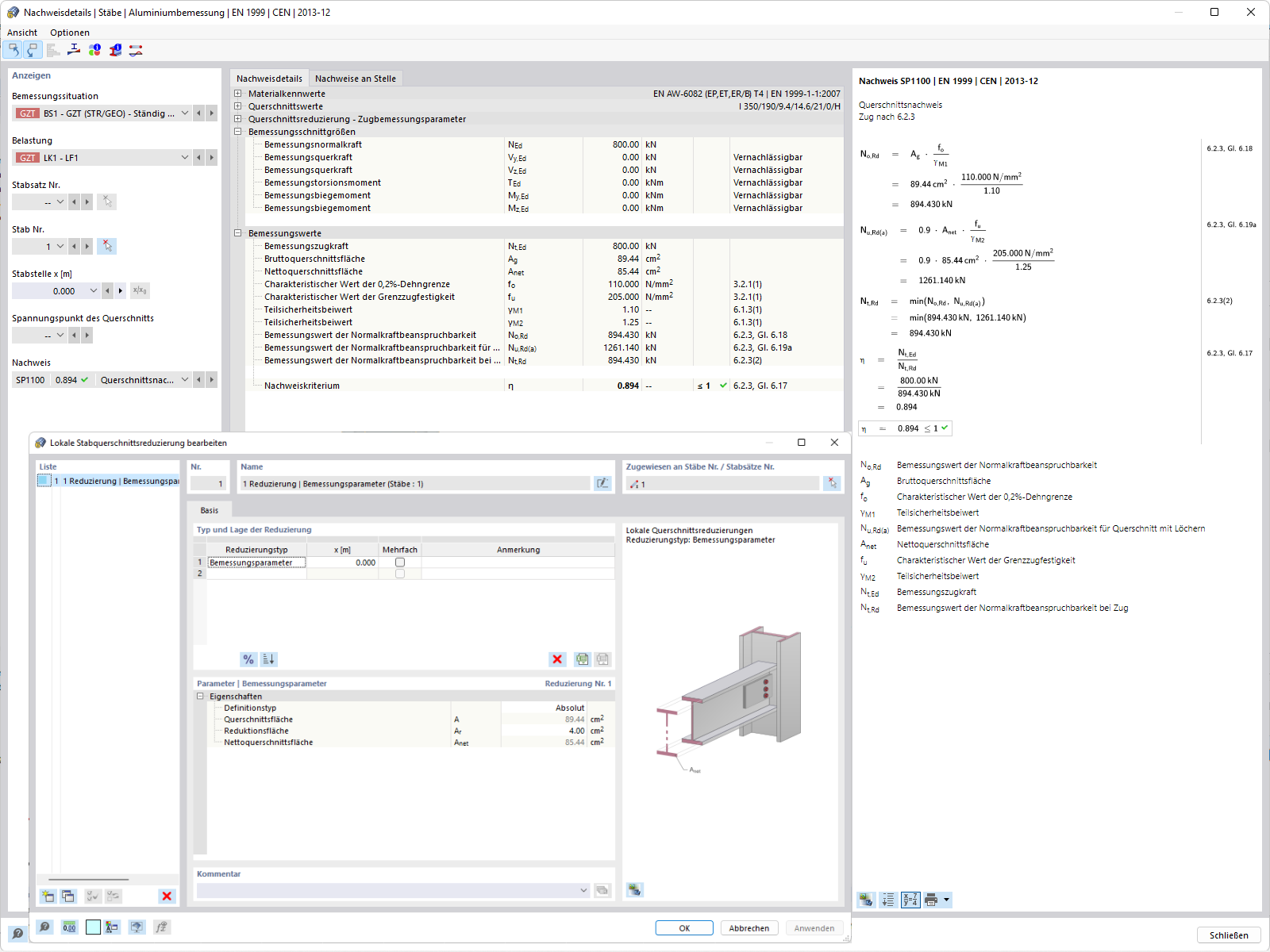1270x952 pixels.
Task: Click the red delete icon under Liste
Action: tap(167, 896)
